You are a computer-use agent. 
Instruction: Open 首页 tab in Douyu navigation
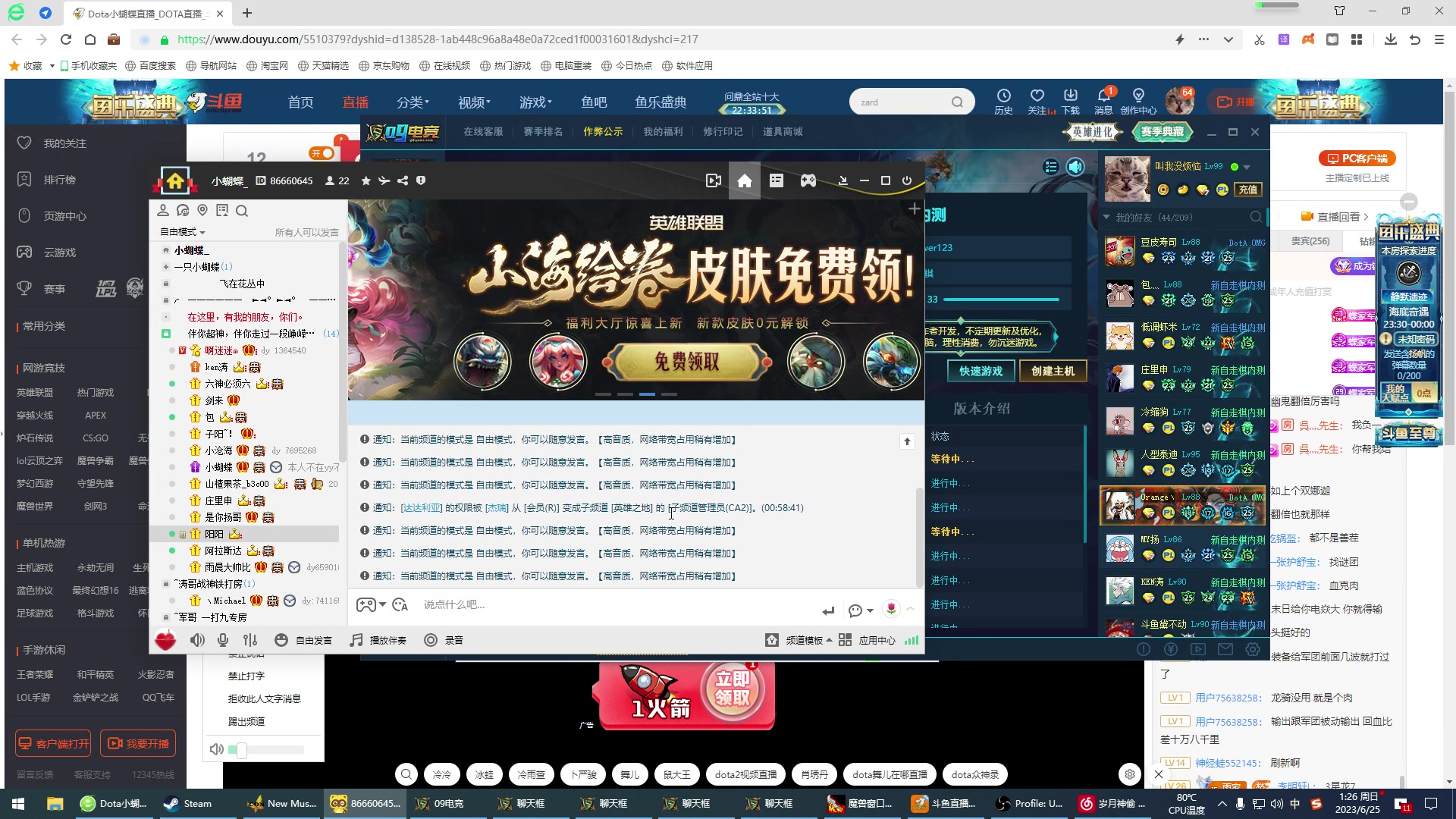300,102
